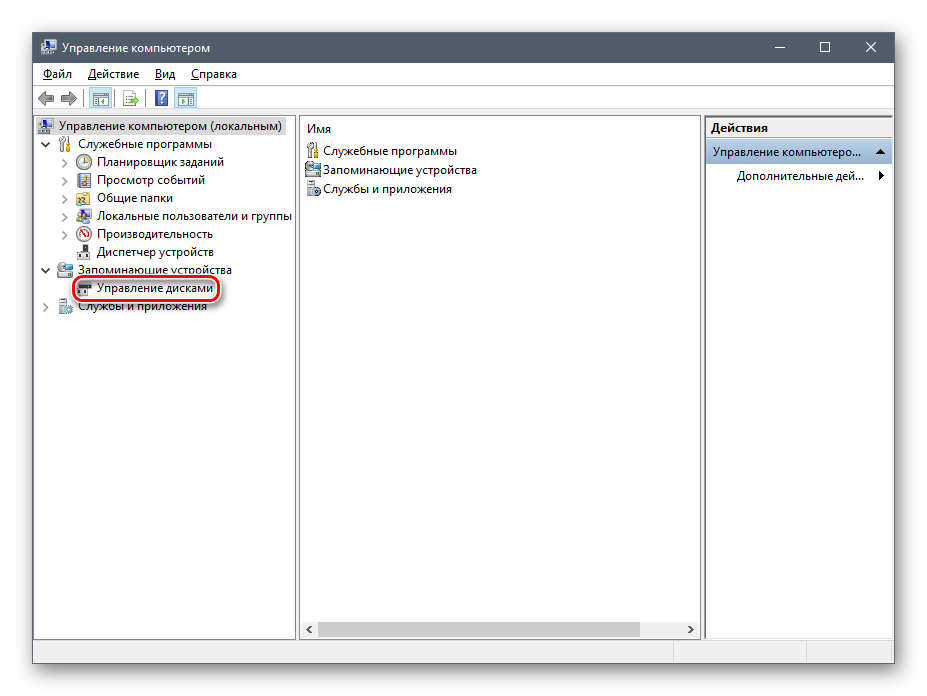The image size is (927, 696).
Task: Open the Вид menu
Action: click(x=165, y=74)
